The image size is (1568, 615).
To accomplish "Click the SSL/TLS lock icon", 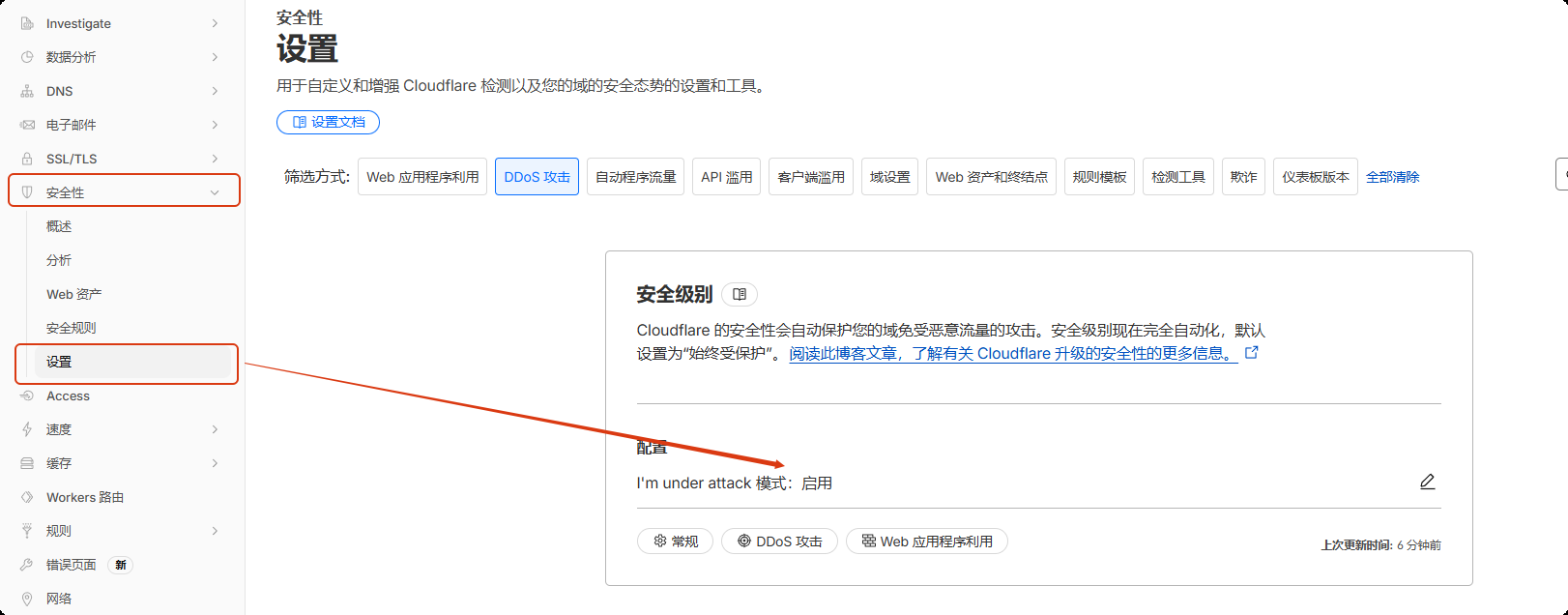I will point(27,159).
